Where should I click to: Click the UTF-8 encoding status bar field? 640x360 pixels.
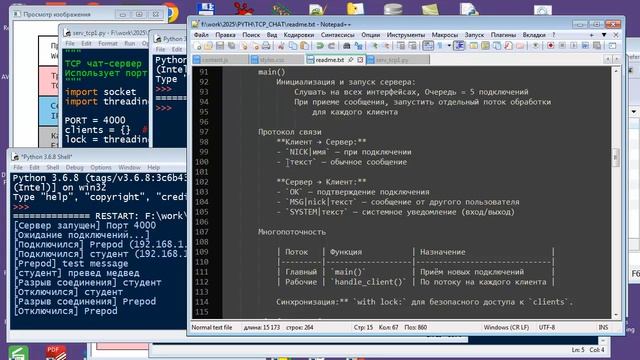click(547, 327)
